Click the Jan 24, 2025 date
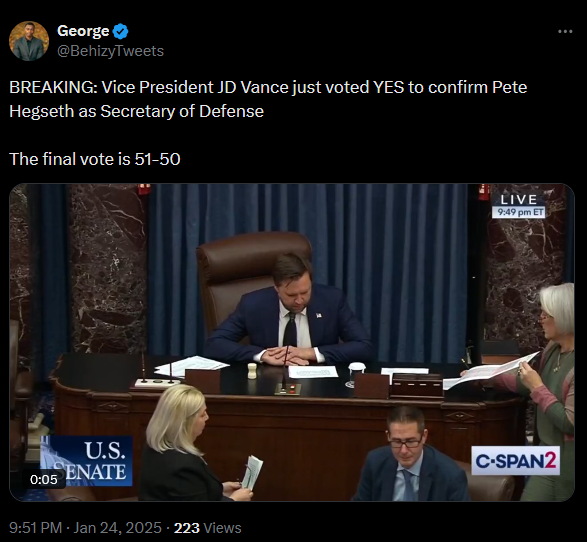This screenshot has width=587, height=542. click(x=118, y=528)
